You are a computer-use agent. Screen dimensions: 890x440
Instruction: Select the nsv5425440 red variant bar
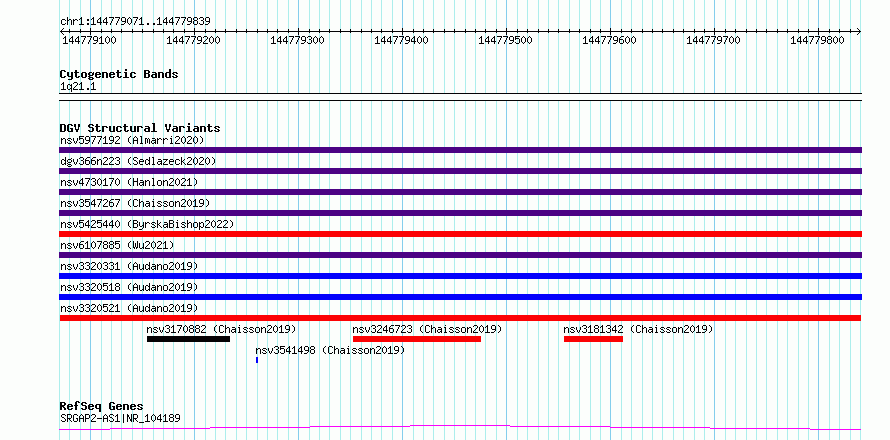460,234
